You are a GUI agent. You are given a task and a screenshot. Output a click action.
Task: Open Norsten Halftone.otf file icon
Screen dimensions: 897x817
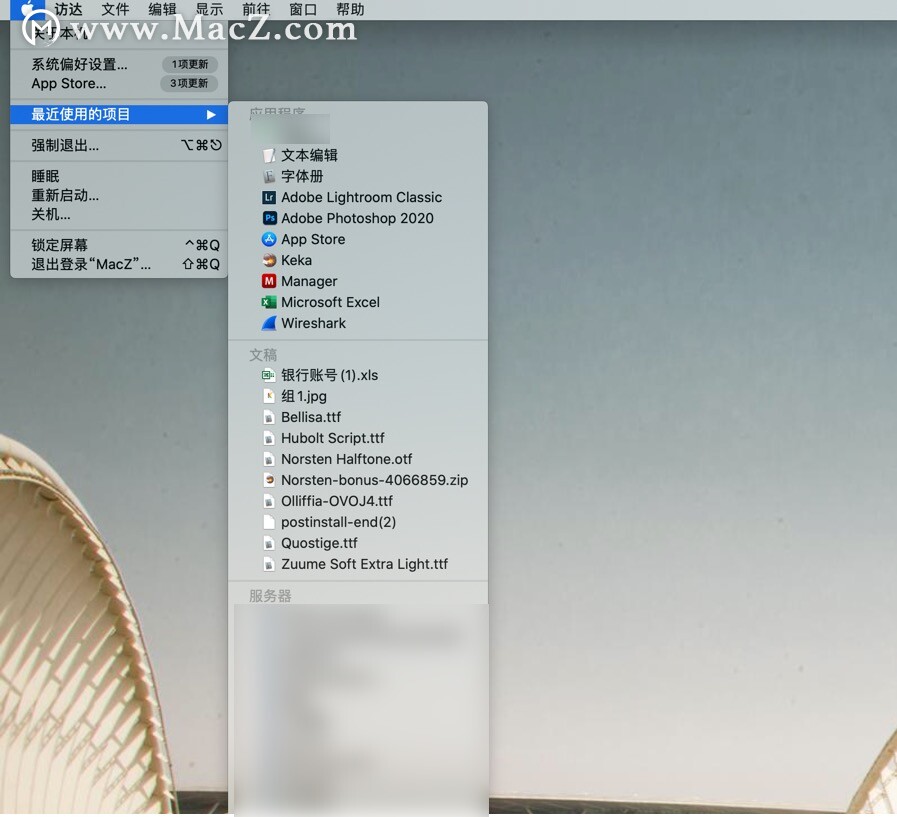[x=269, y=459]
